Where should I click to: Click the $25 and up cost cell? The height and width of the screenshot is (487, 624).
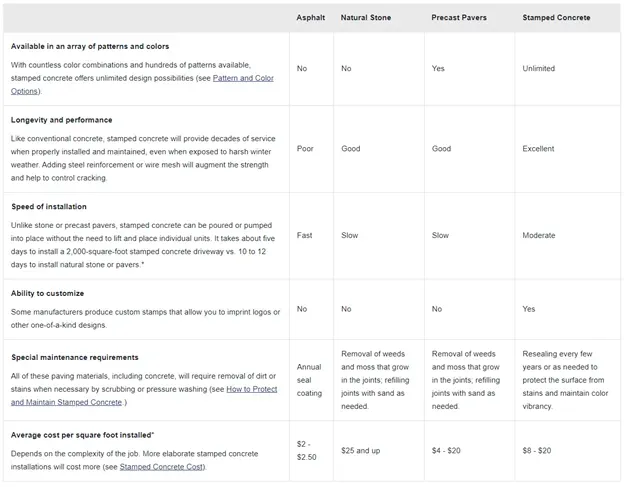(x=360, y=450)
